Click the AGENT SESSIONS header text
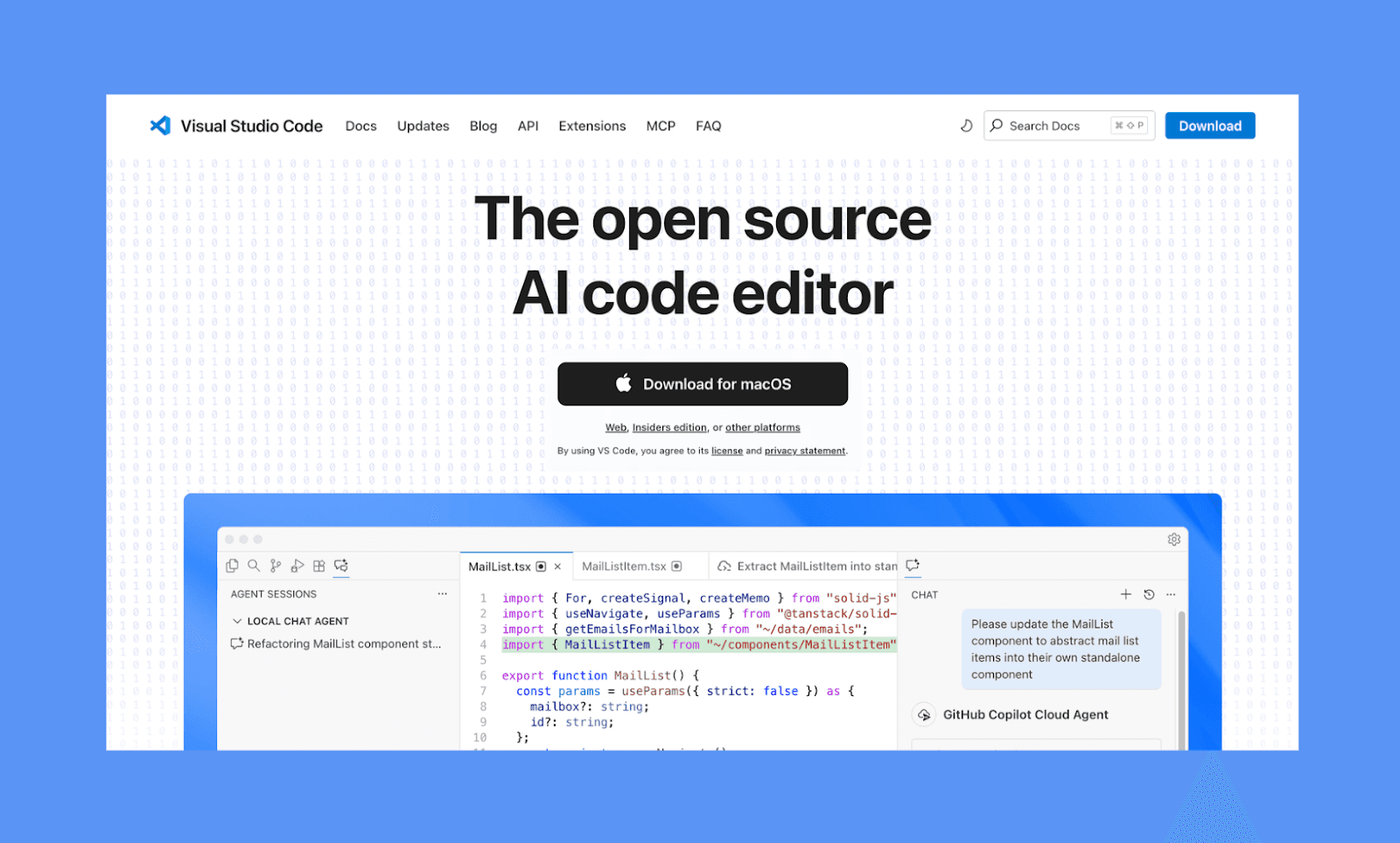 274,594
